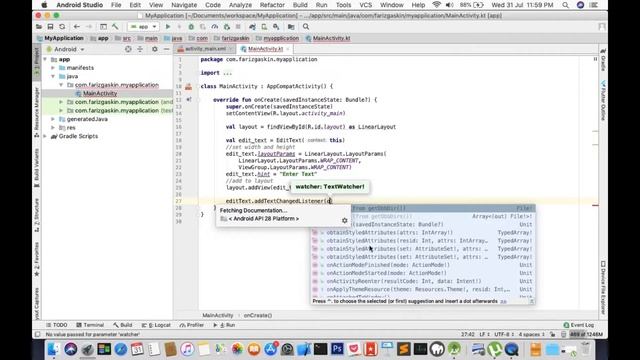Open Project Structure toolbar icon
Image resolution: width=640 pixels, height=360 pixels.
[291, 27]
